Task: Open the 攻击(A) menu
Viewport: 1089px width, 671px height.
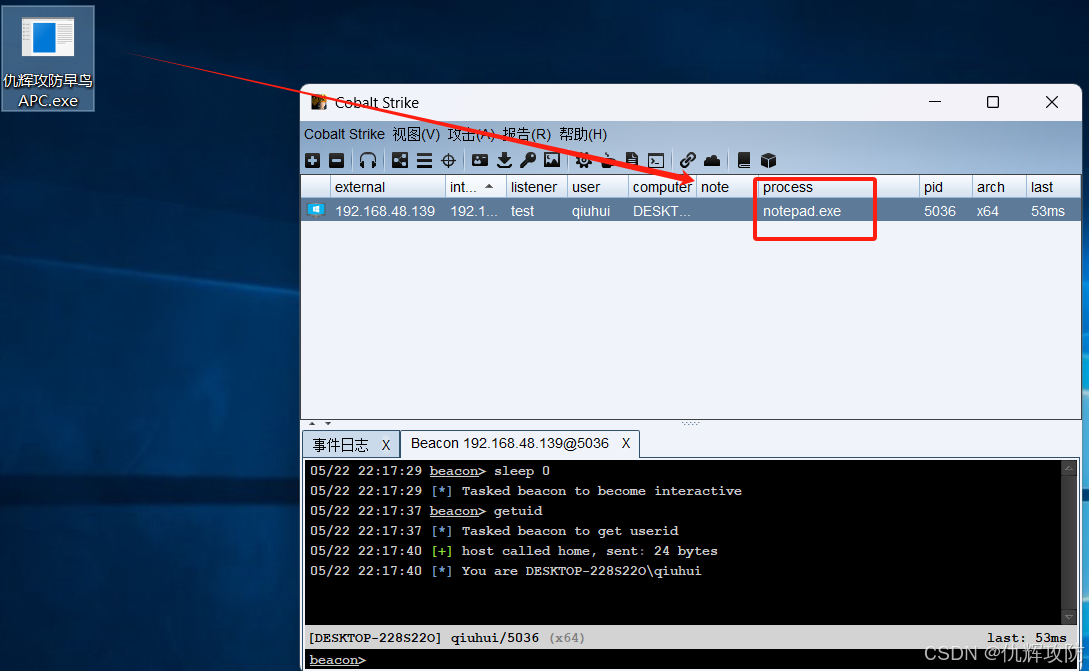Action: [x=471, y=134]
